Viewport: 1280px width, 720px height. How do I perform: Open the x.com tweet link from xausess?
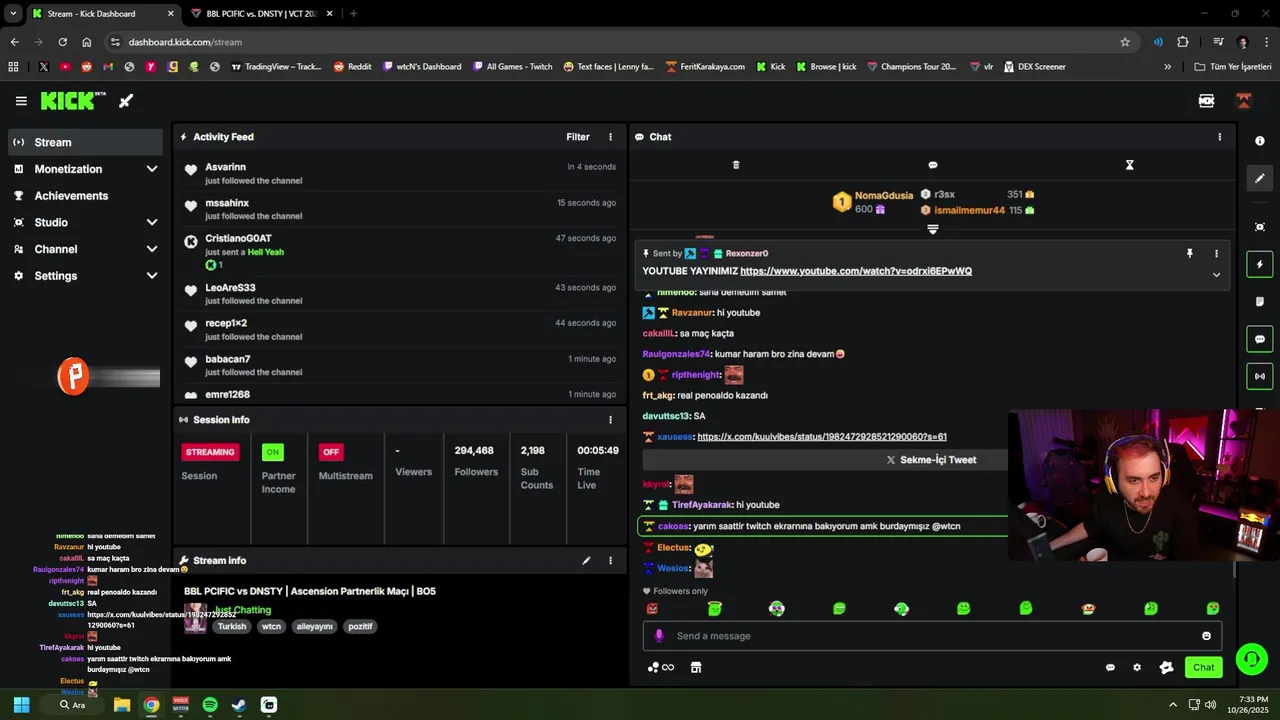pos(822,437)
